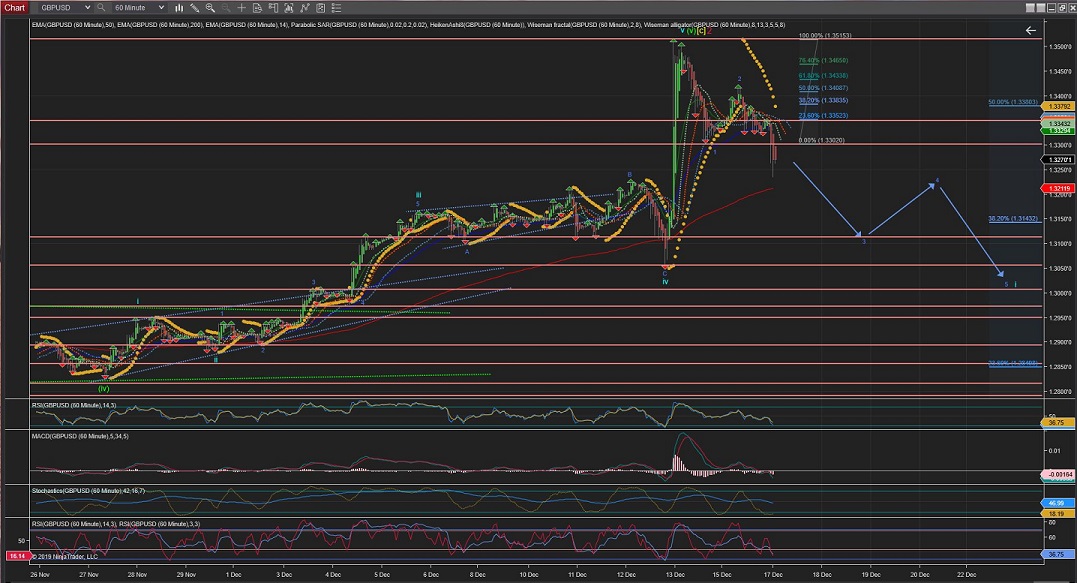The width and height of the screenshot is (1077, 583).
Task: Click the 100.00% (1.35153) Fibonacci label
Action: 825,36
